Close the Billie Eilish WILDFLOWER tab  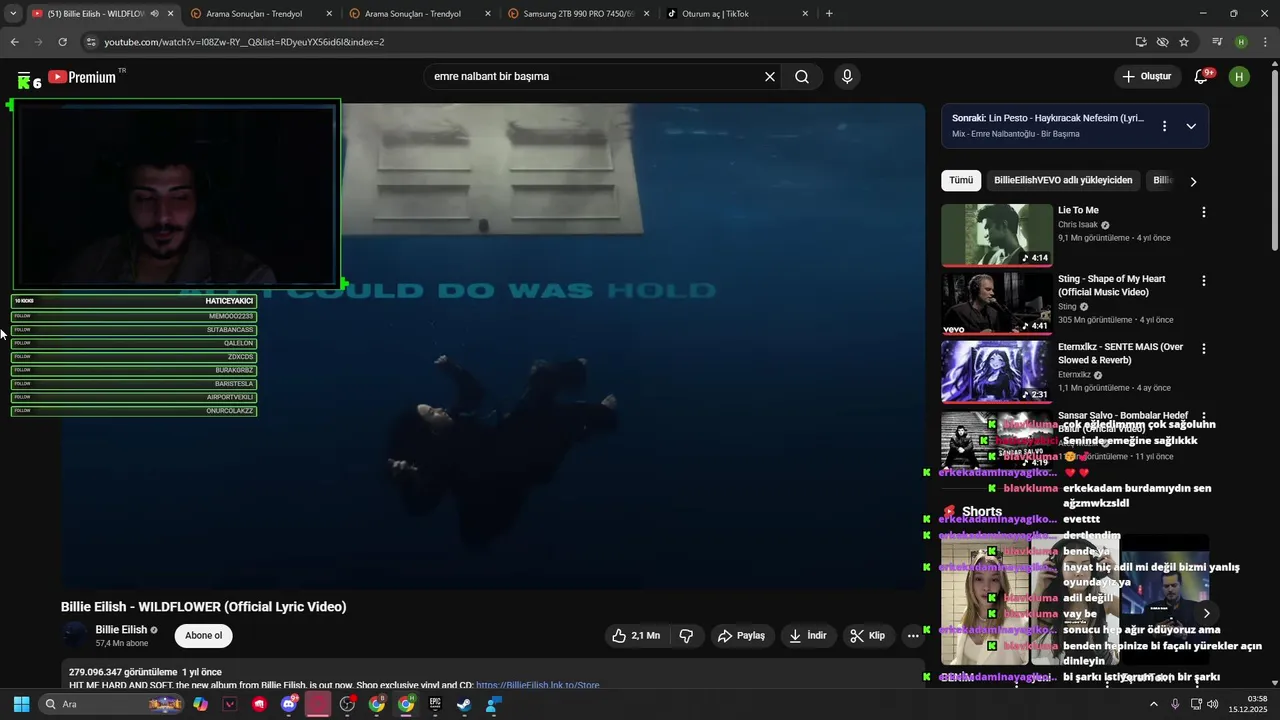(x=171, y=14)
